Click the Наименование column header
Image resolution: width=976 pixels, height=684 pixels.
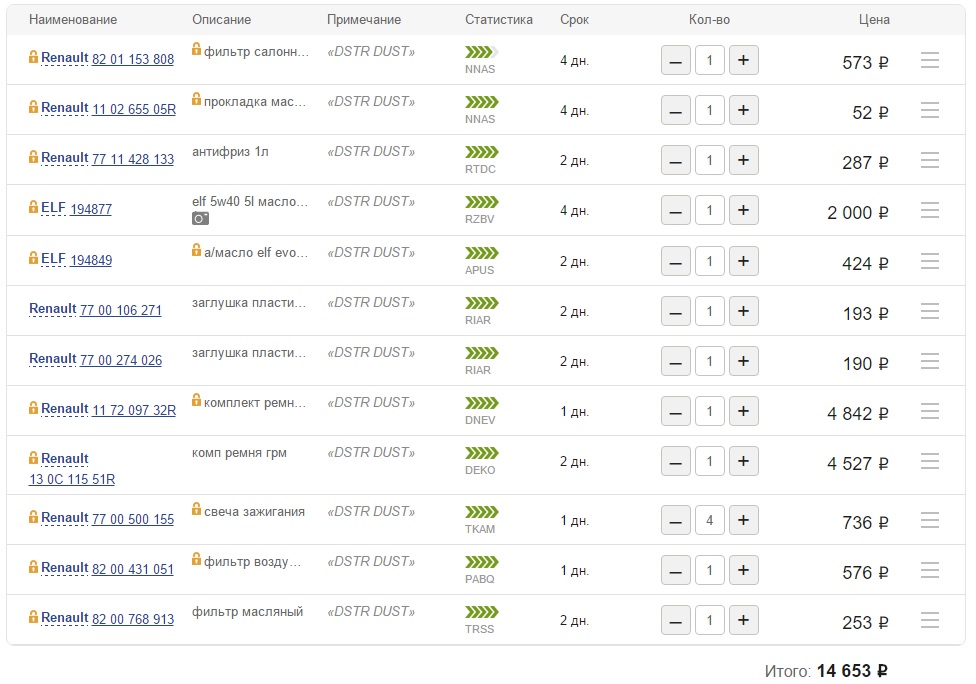pyautogui.click(x=73, y=19)
